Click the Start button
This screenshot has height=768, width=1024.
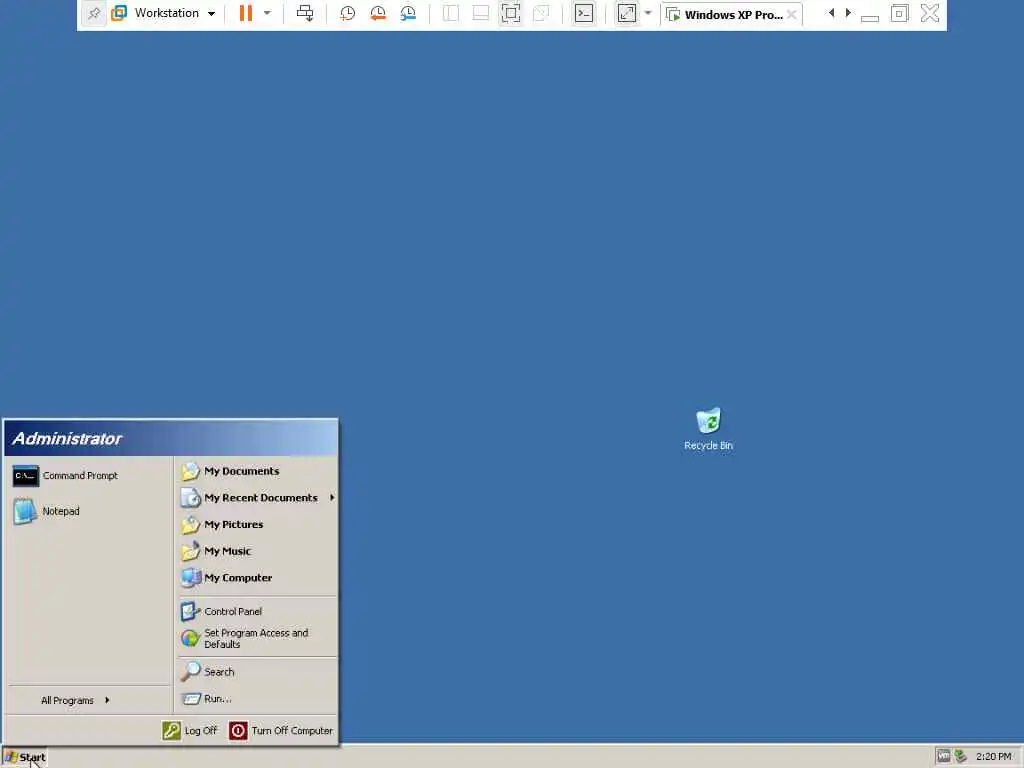(25, 757)
